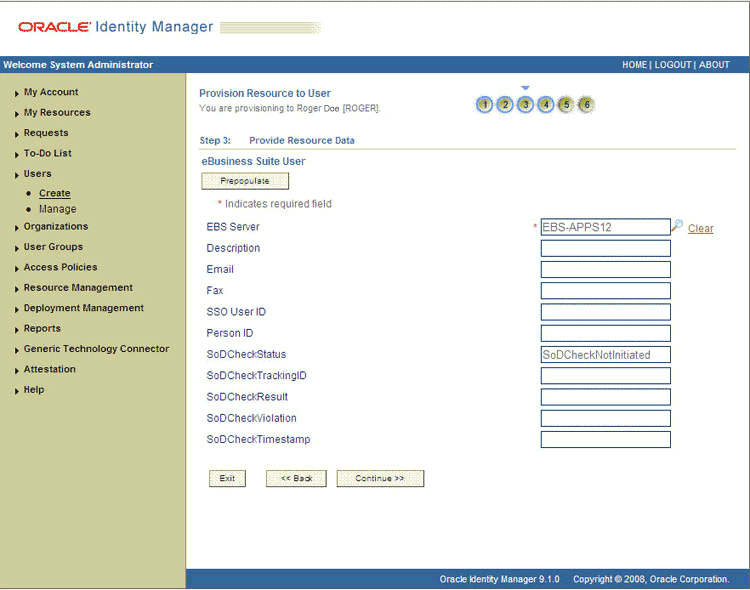The width and height of the screenshot is (750, 590).
Task: Open Help in sidebar
Action: (x=34, y=390)
